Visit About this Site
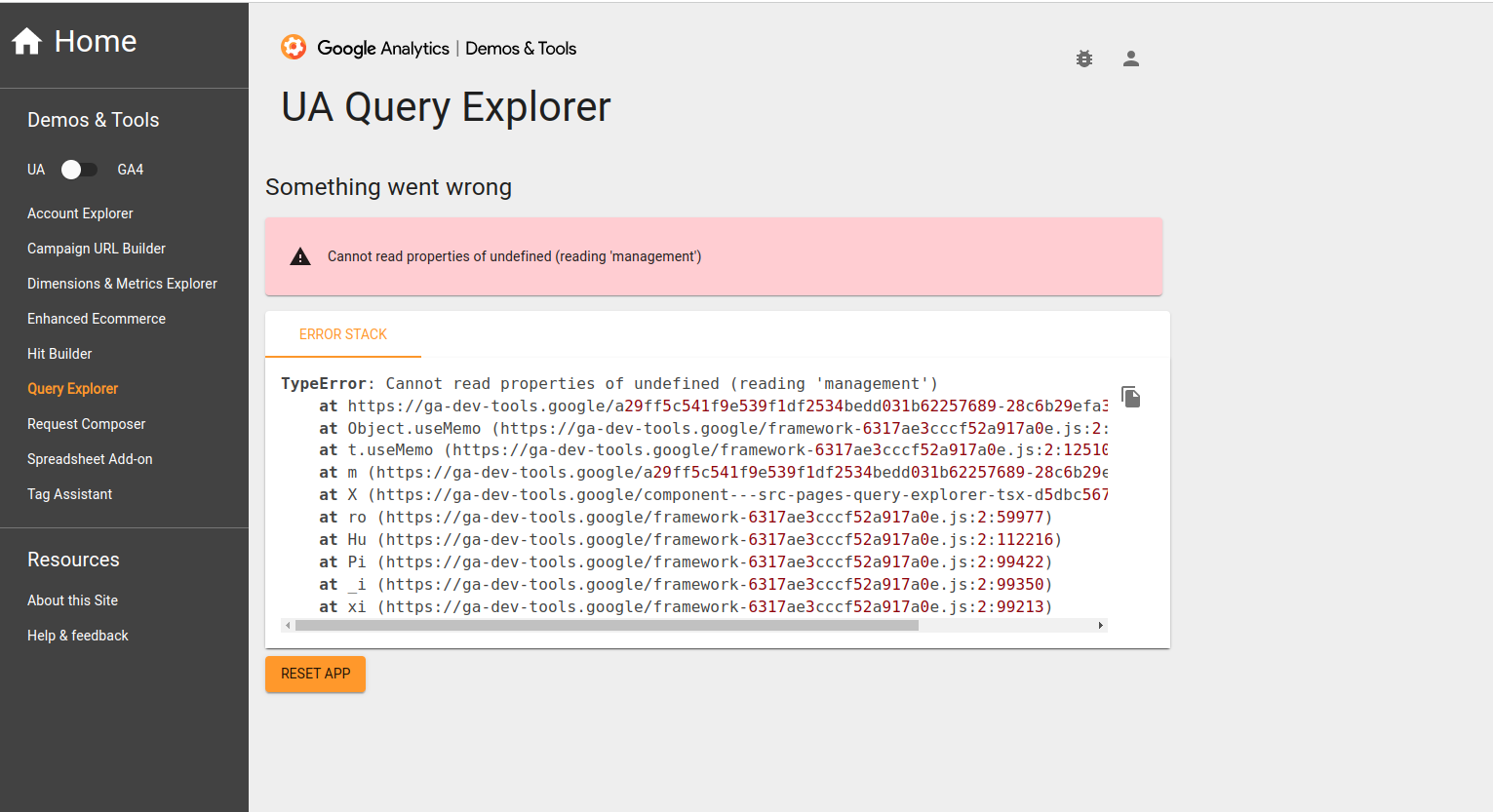Viewport: 1493px width, 812px height. 72,600
